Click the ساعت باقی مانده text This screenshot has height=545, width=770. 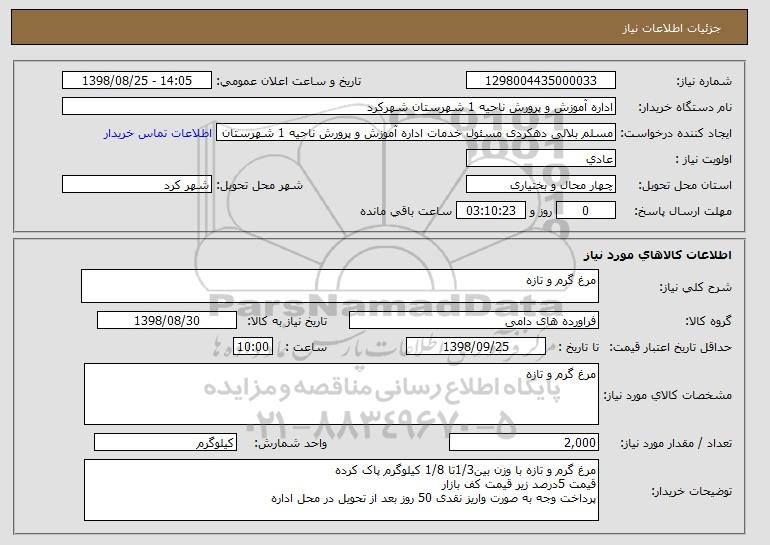pos(406,211)
